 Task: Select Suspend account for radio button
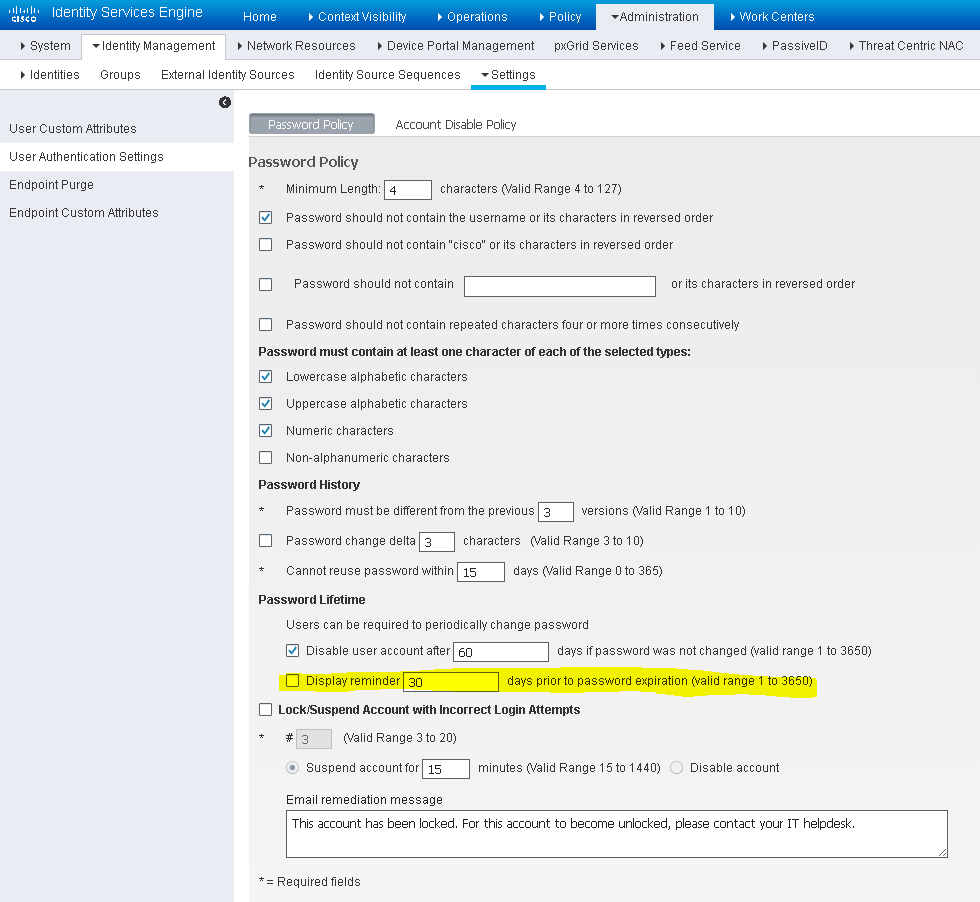tap(292, 767)
